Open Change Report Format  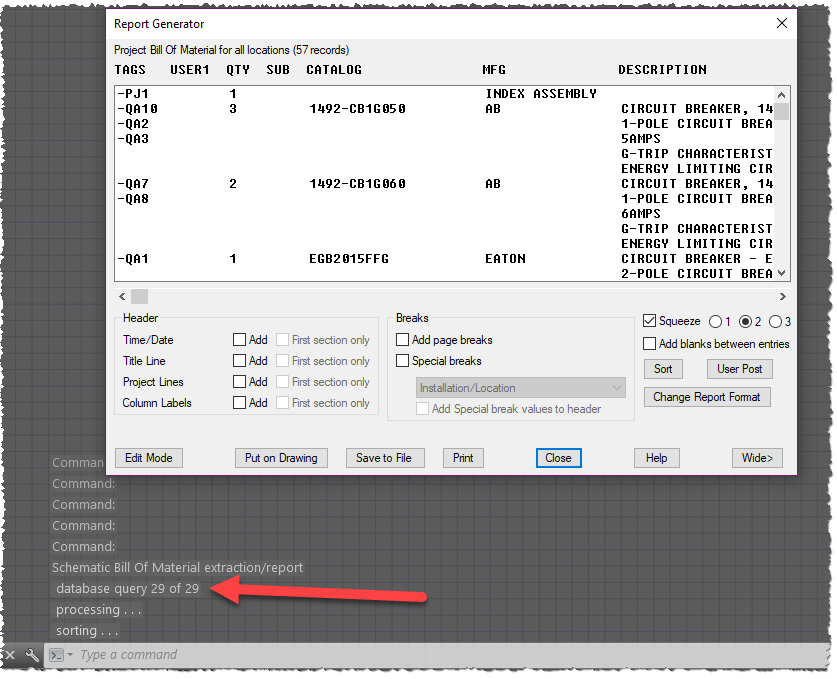pos(707,396)
